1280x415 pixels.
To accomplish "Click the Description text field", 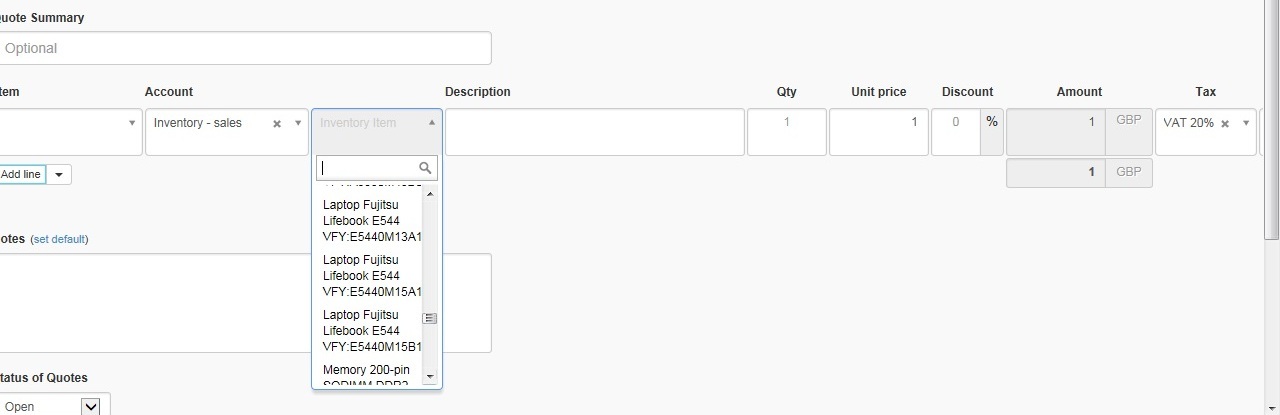I will click(594, 132).
